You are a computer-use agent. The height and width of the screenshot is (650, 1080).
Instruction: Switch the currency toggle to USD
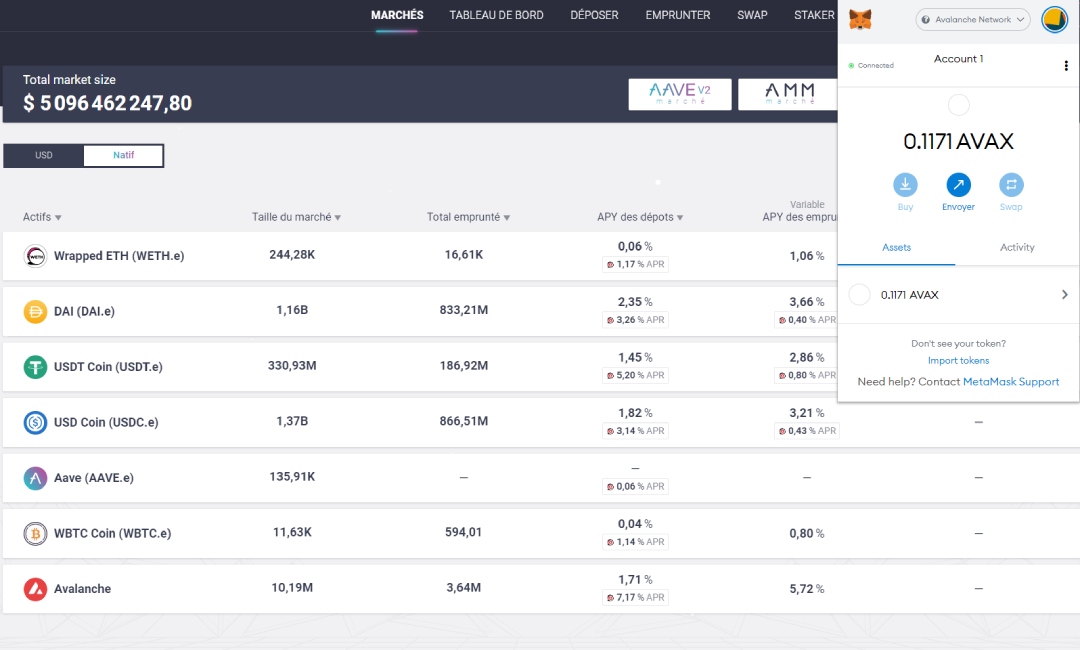(x=43, y=156)
